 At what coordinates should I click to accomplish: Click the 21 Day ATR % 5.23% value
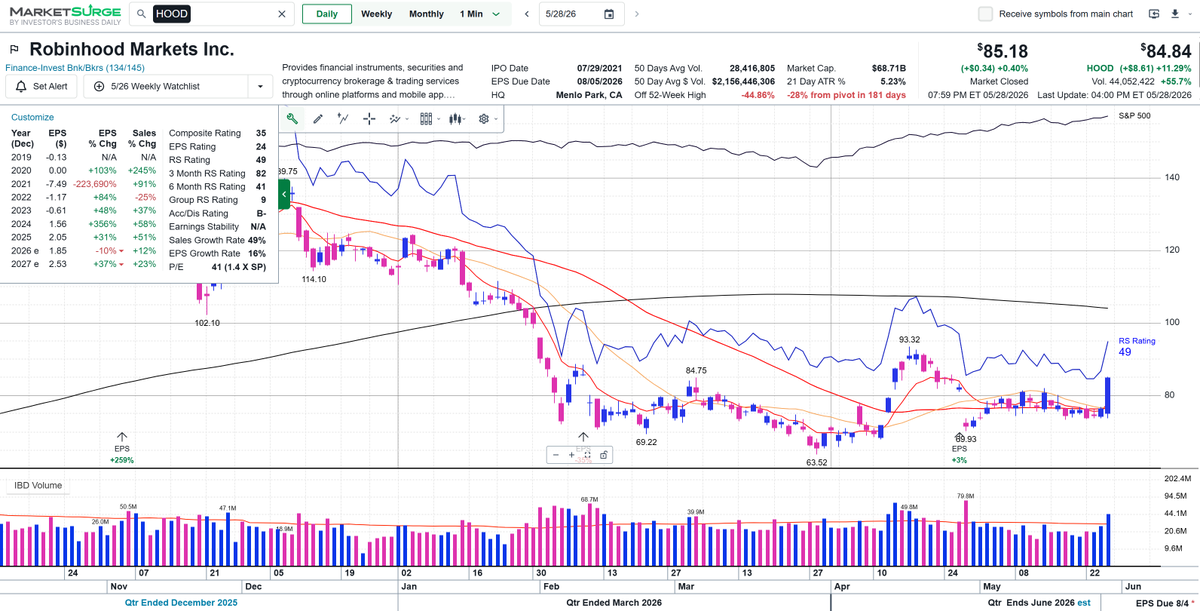coord(893,81)
